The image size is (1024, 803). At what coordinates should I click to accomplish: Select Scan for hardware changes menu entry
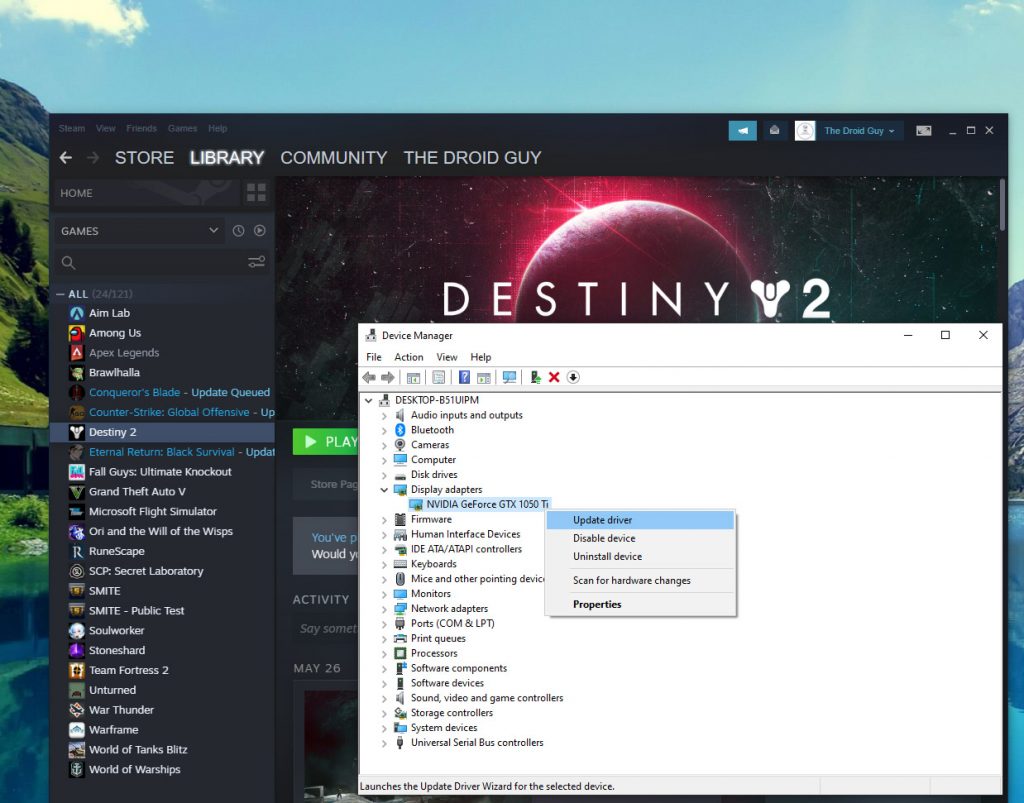641,580
